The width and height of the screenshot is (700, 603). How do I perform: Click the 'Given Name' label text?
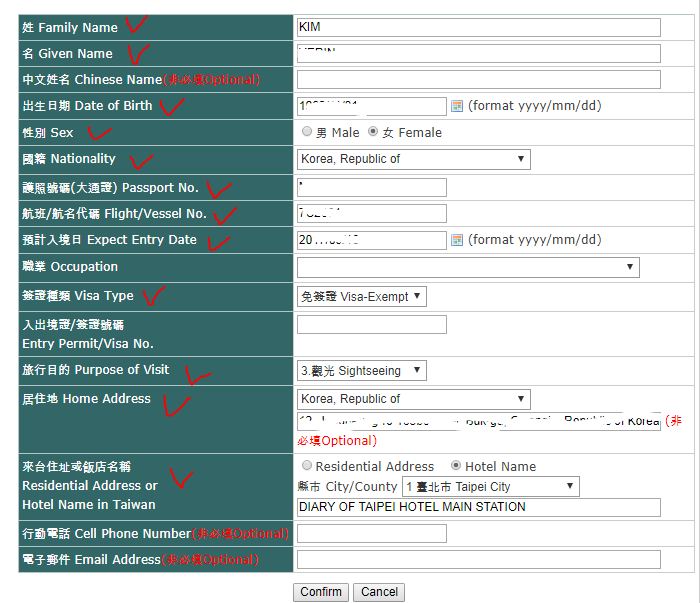pos(75,54)
